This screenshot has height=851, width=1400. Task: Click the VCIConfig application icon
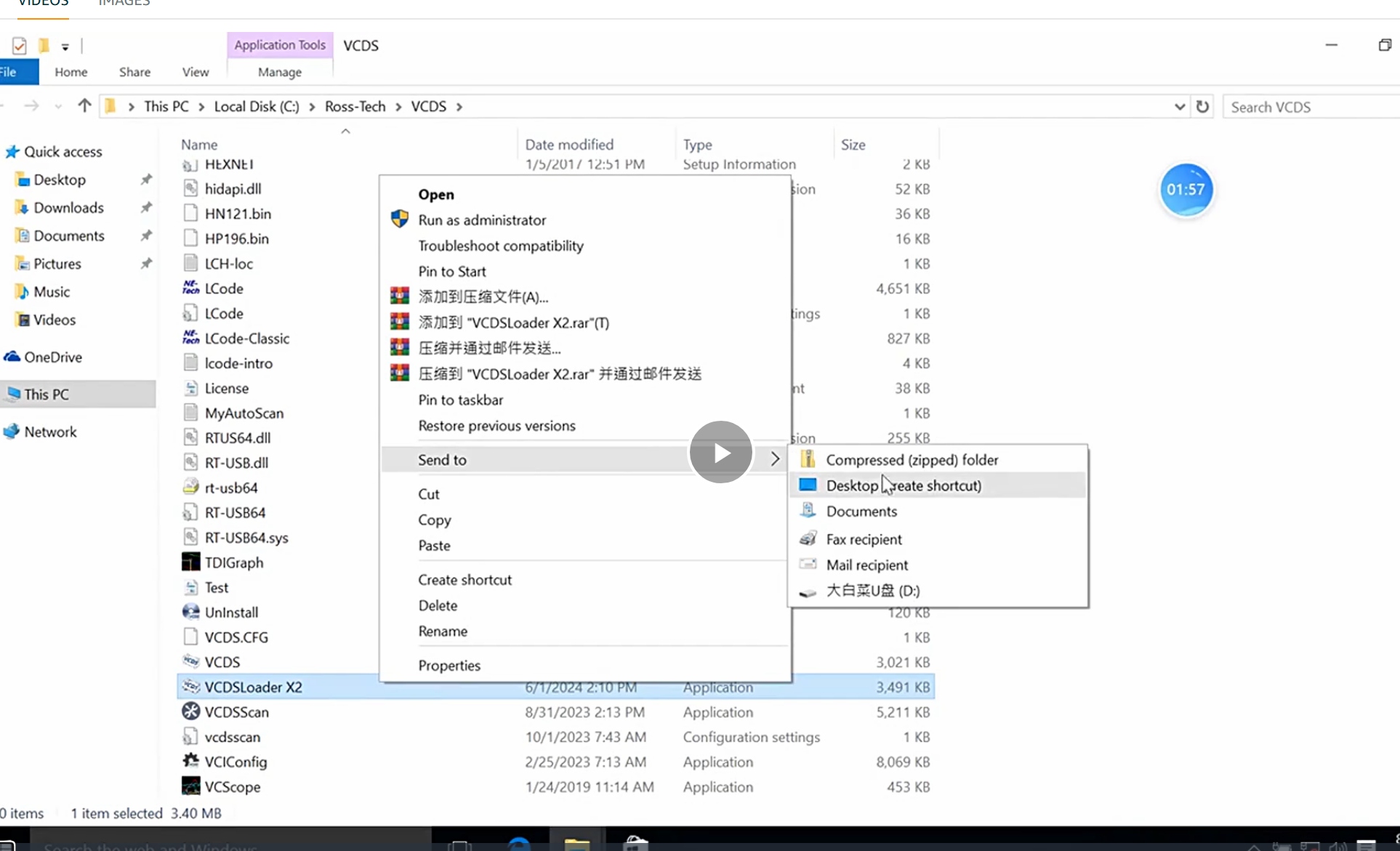pyautogui.click(x=190, y=761)
